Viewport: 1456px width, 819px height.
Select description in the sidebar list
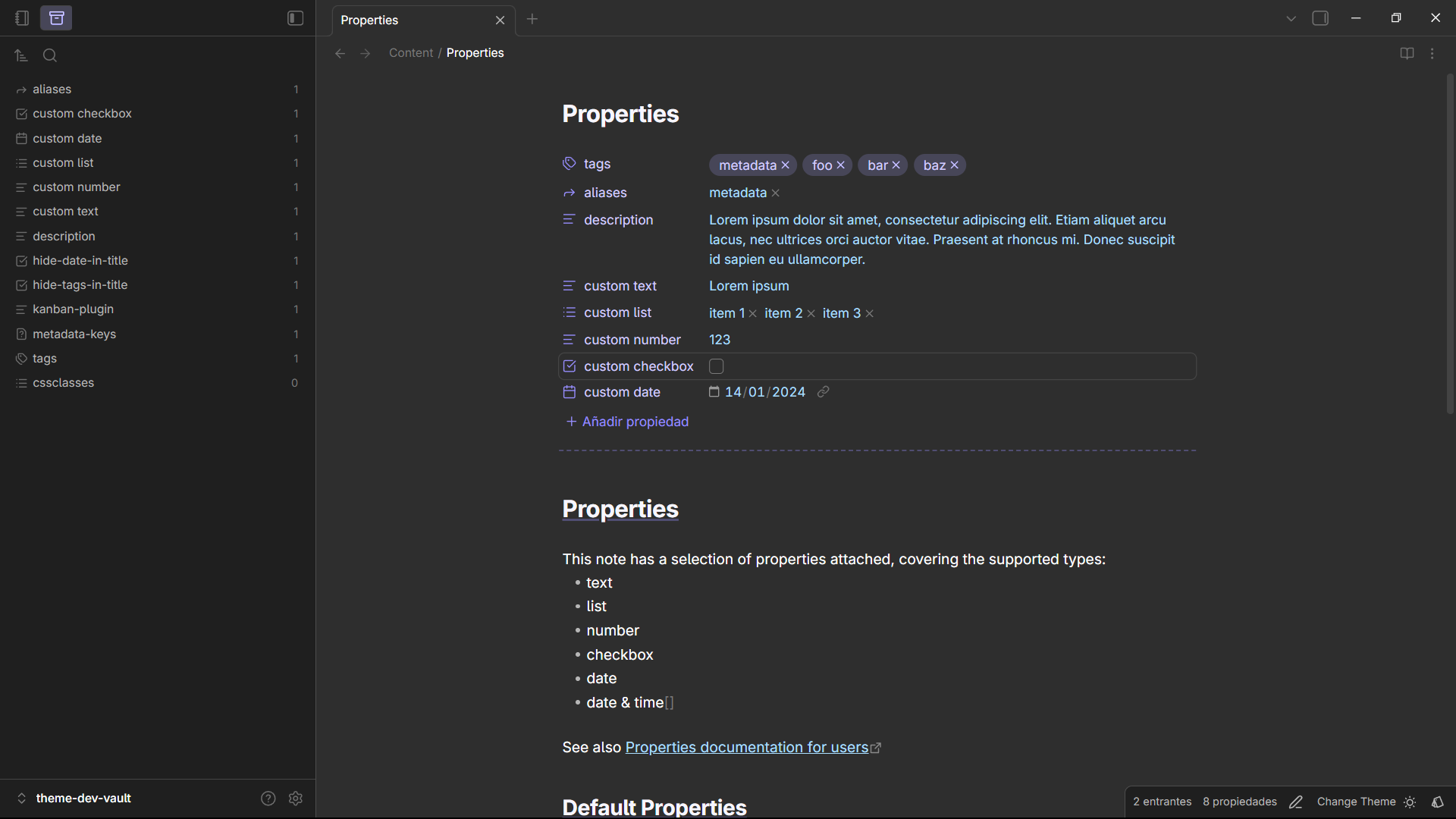pyautogui.click(x=157, y=237)
